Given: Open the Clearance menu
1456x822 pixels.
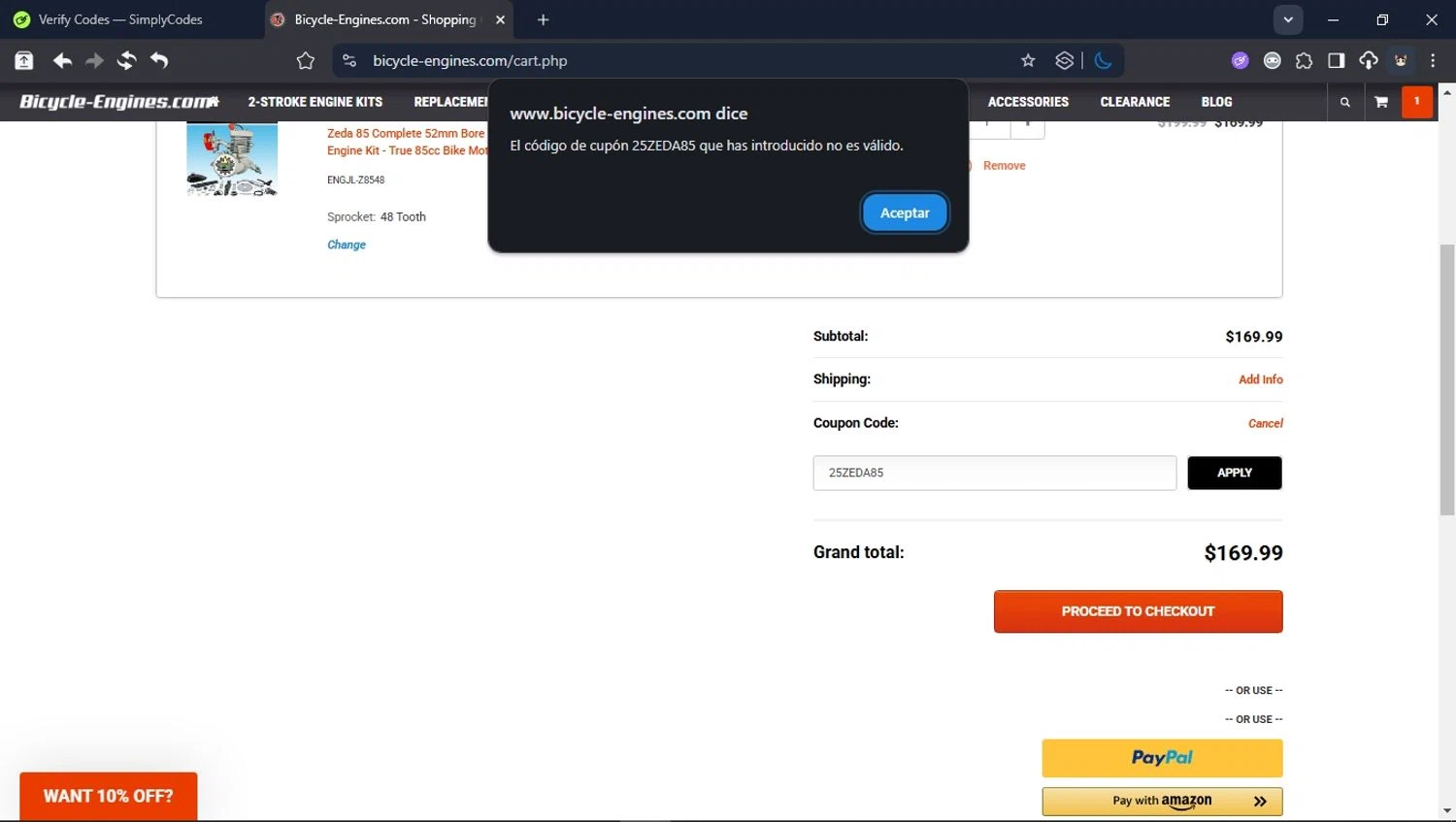Looking at the screenshot, I should [x=1135, y=102].
